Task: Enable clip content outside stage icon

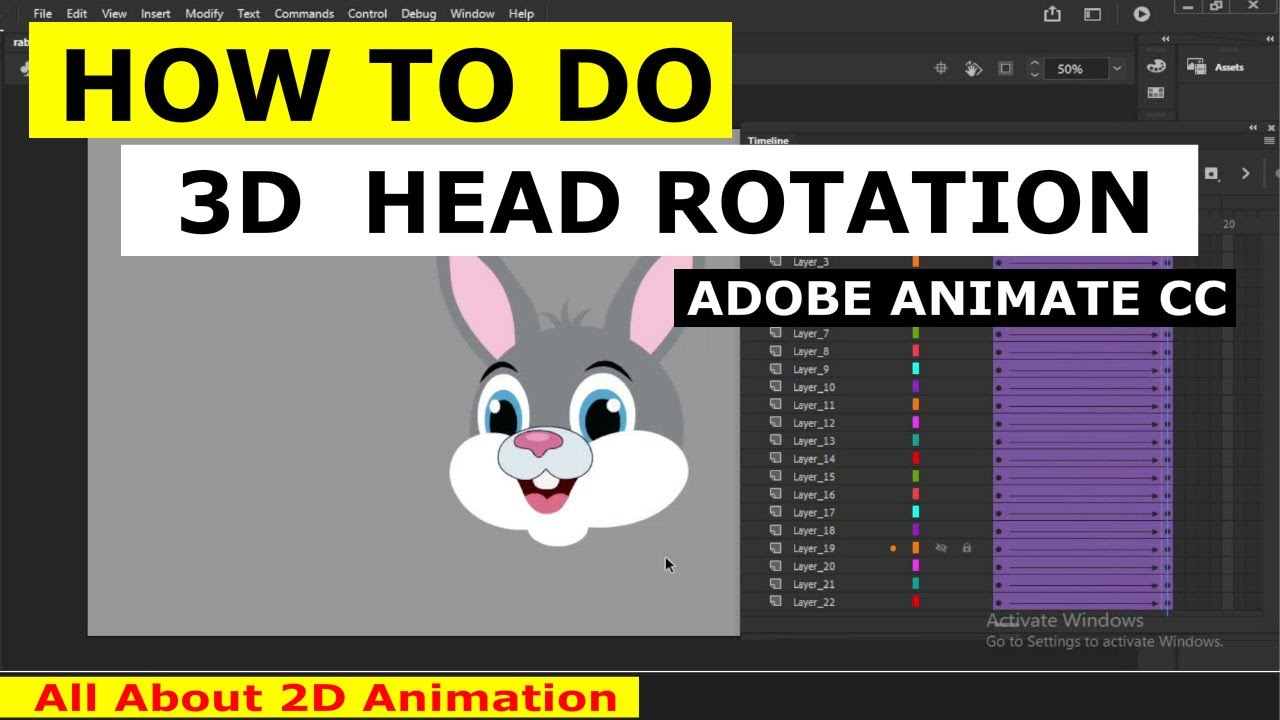Action: pos(1006,68)
